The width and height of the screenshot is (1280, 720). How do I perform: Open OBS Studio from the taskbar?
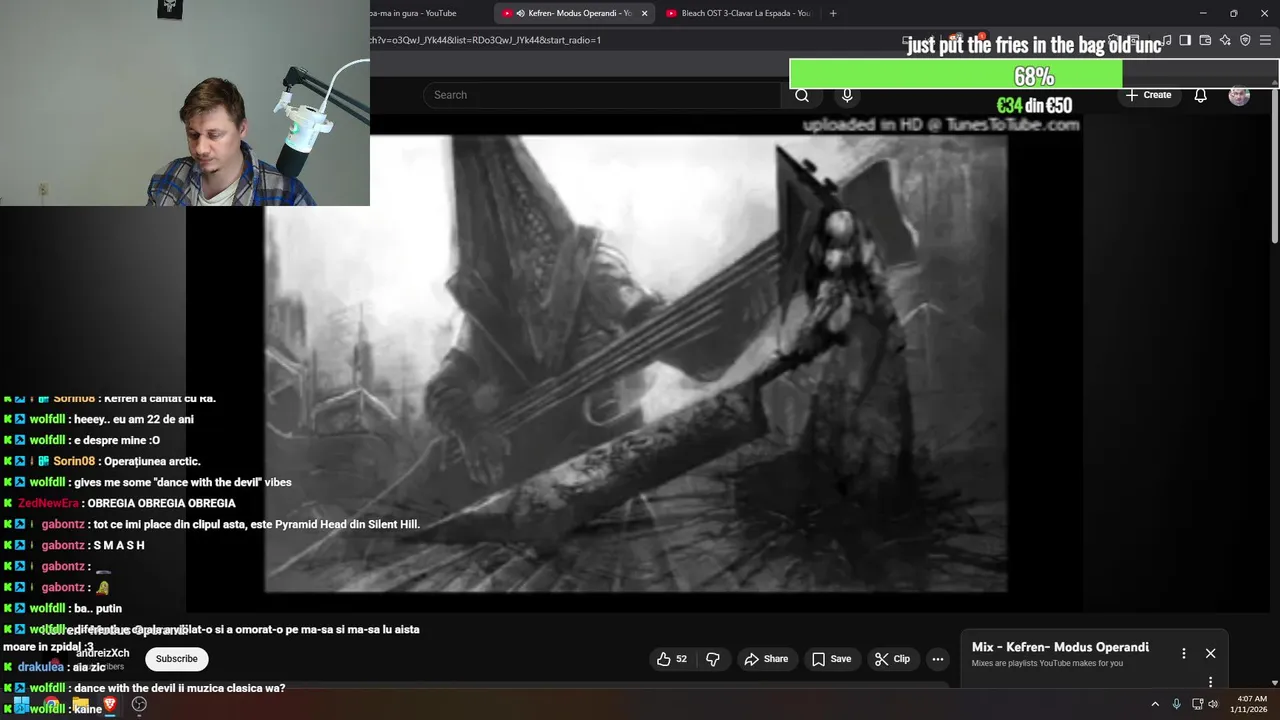(x=140, y=705)
